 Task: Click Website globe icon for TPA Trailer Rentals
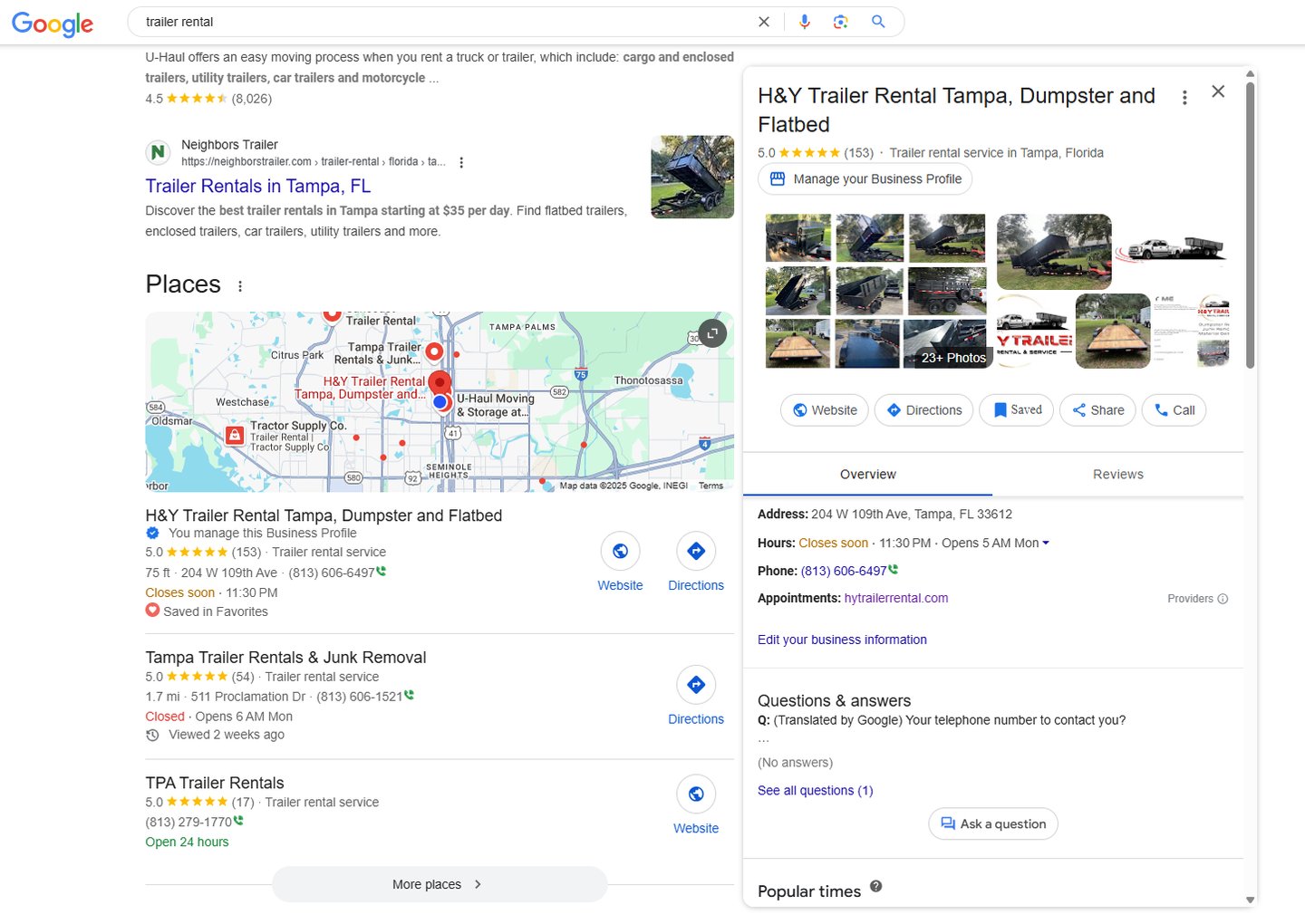[x=696, y=794]
